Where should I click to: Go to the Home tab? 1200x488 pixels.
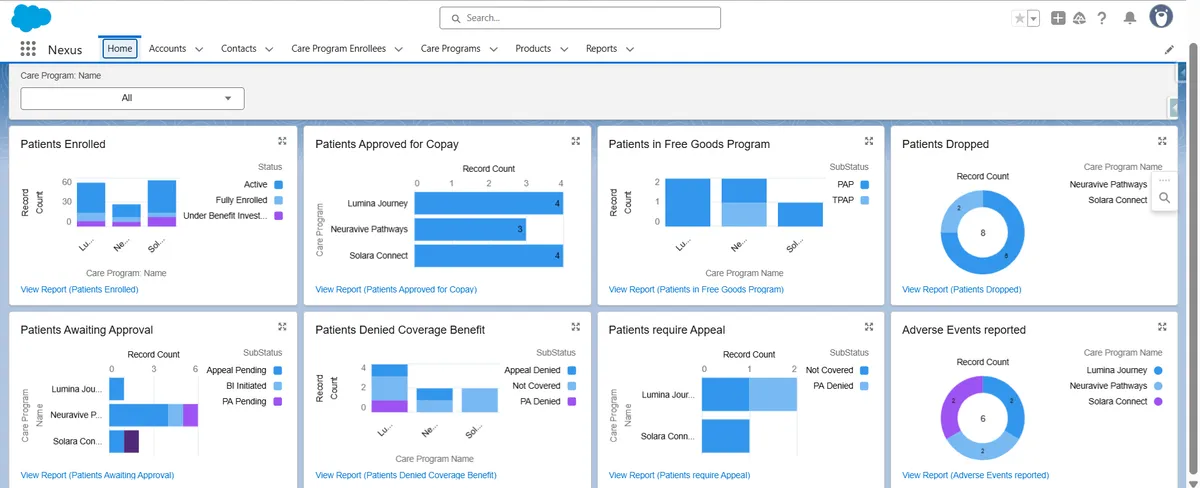coord(119,48)
